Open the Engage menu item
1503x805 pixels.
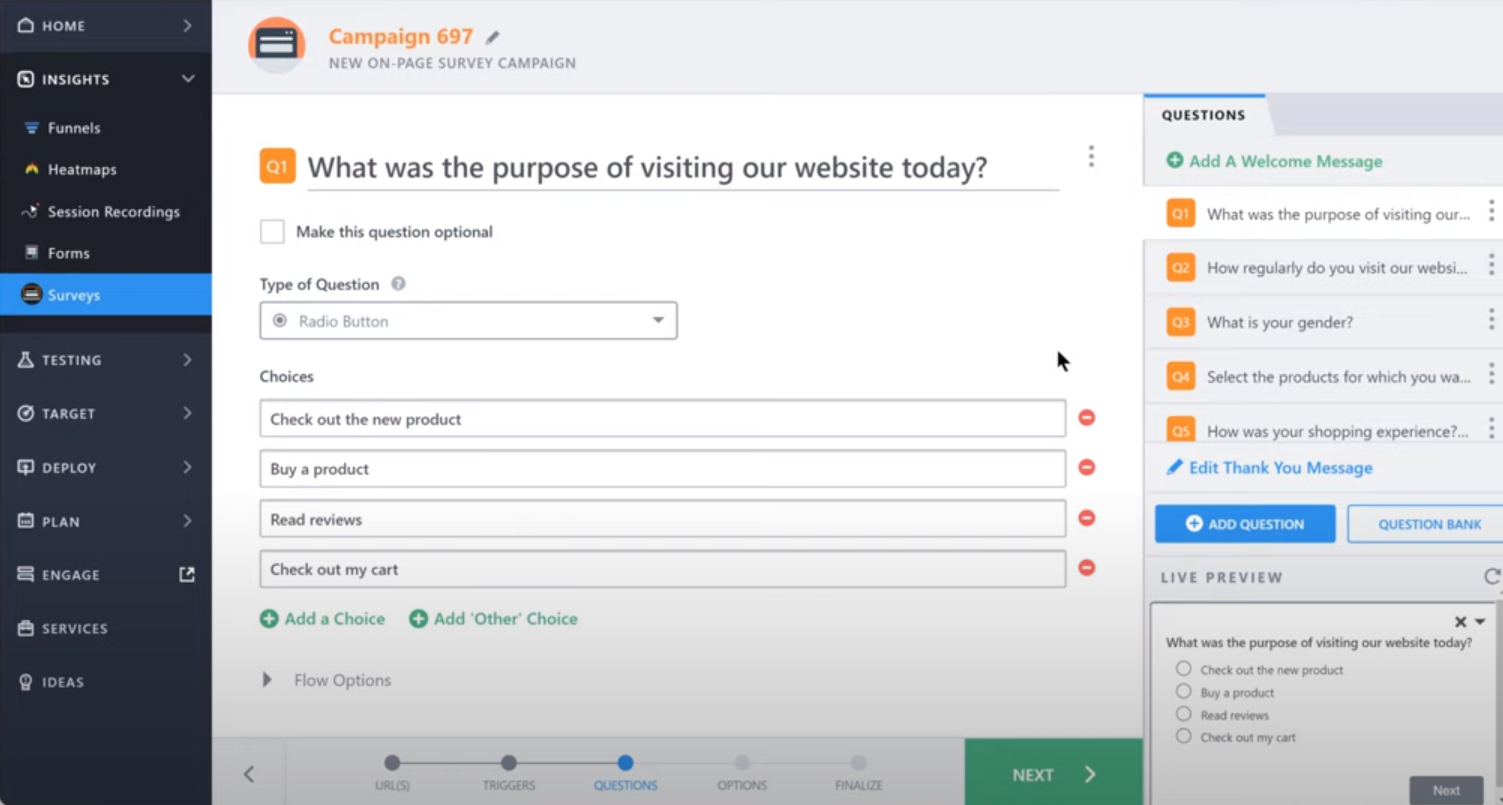69,575
